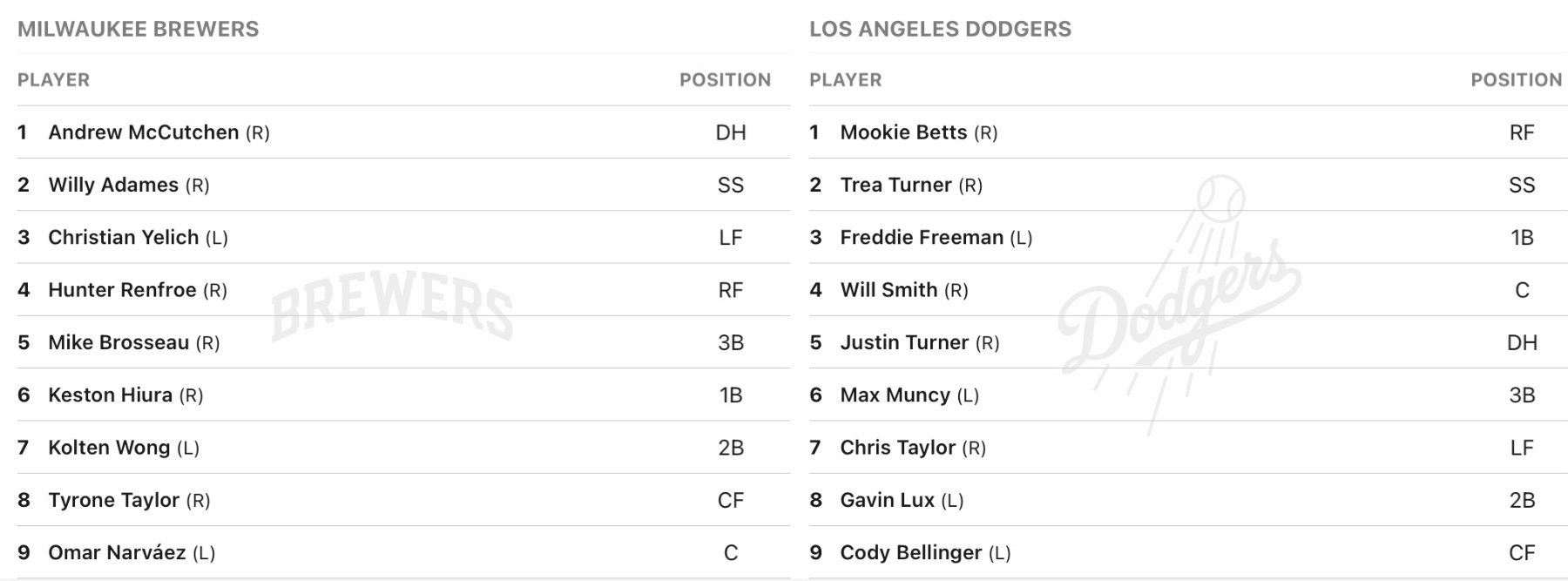Open Christian Yelich player link
Image resolution: width=1568 pixels, height=581 pixels.
[123, 237]
